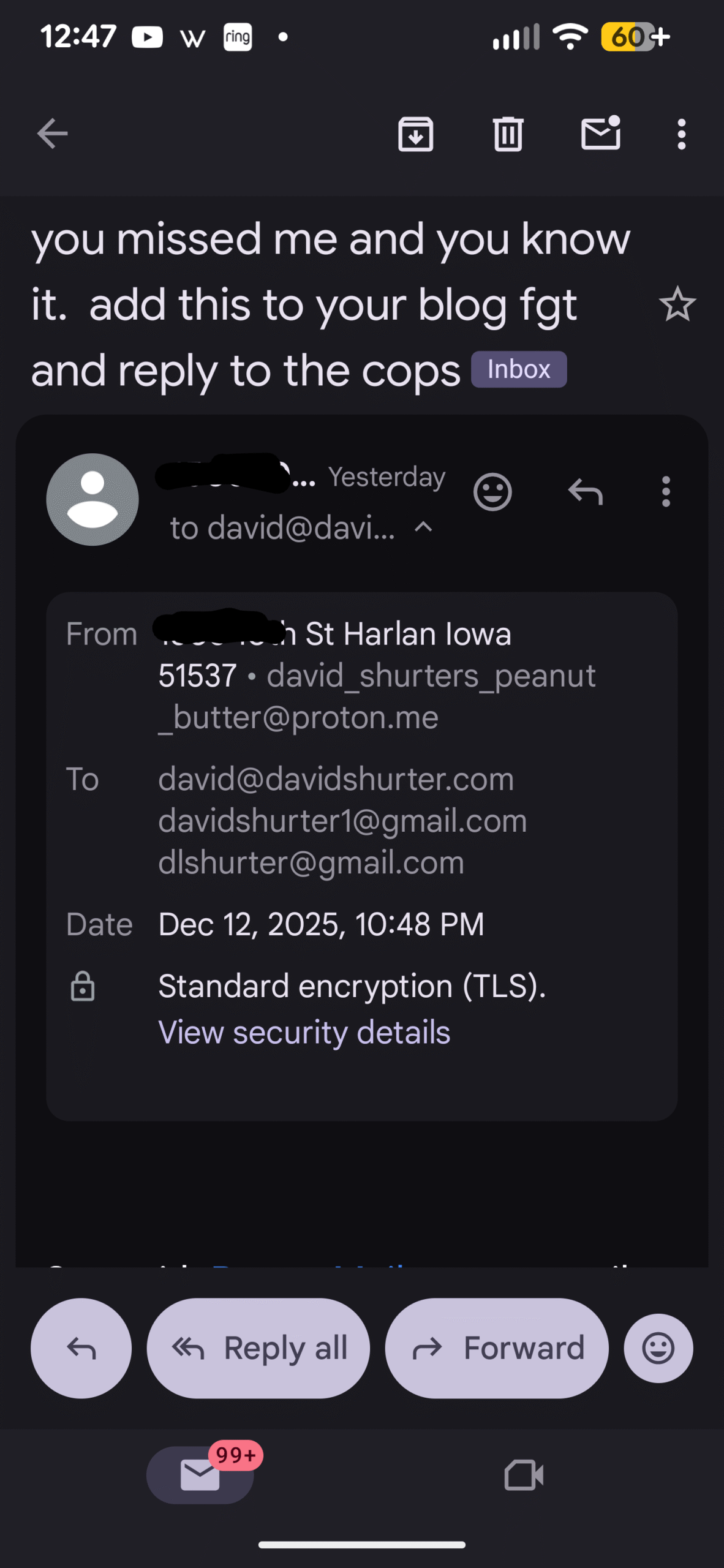Add emoji reaction in message header
This screenshot has width=724, height=1568.
pyautogui.click(x=492, y=492)
